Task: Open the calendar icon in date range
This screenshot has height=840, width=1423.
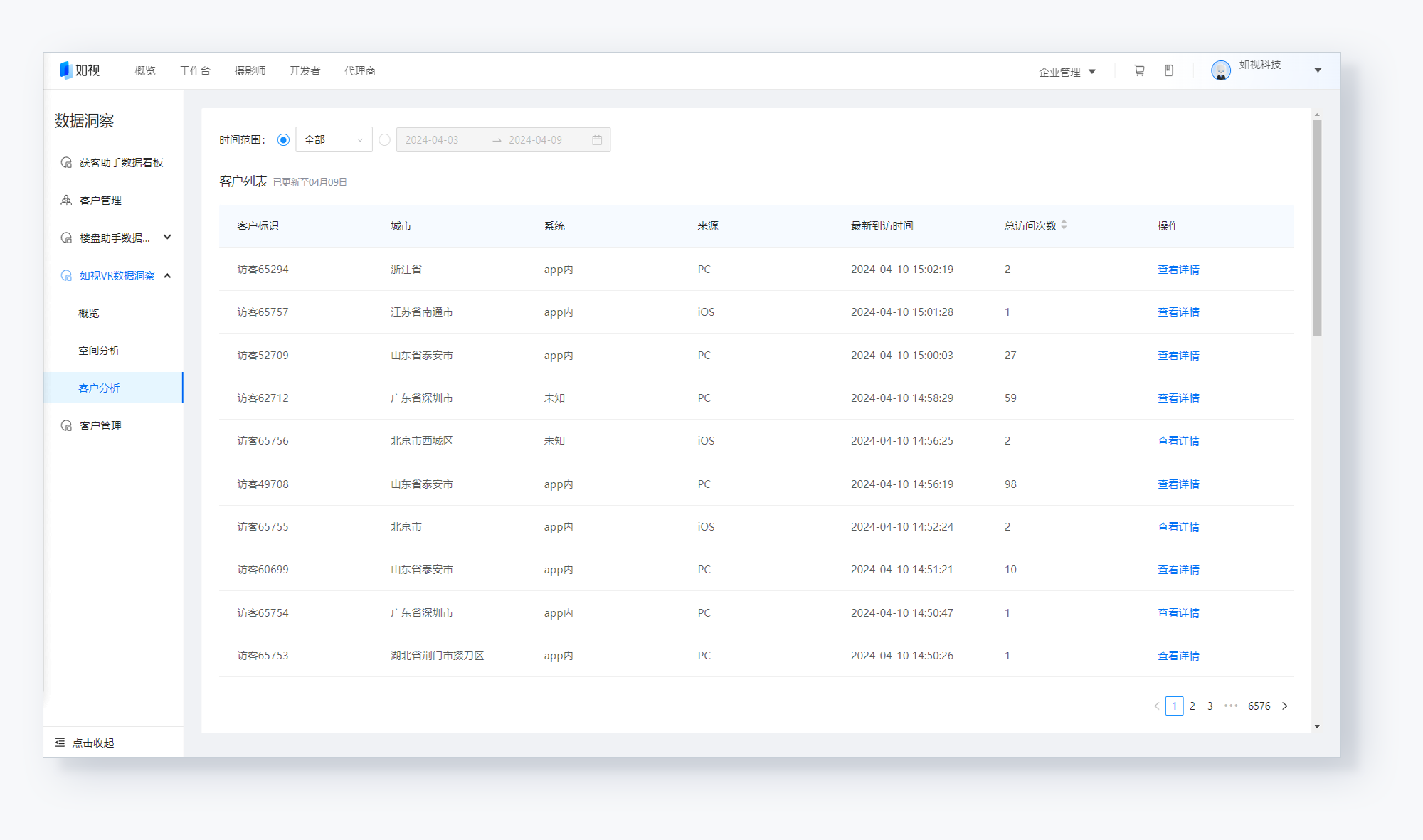Action: pos(597,140)
